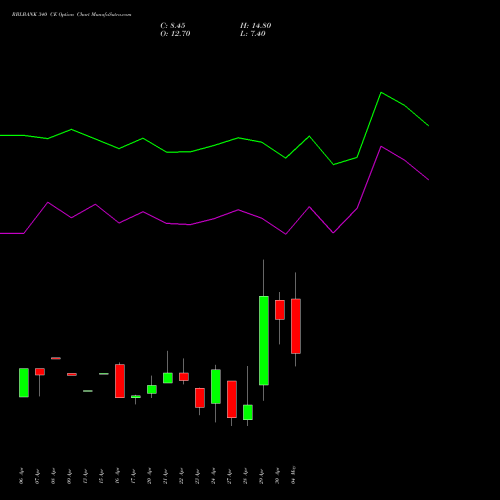Click the red candle above 27 Apr
Image resolution: width=500 pixels, height=500 pixels.
(x=232, y=399)
